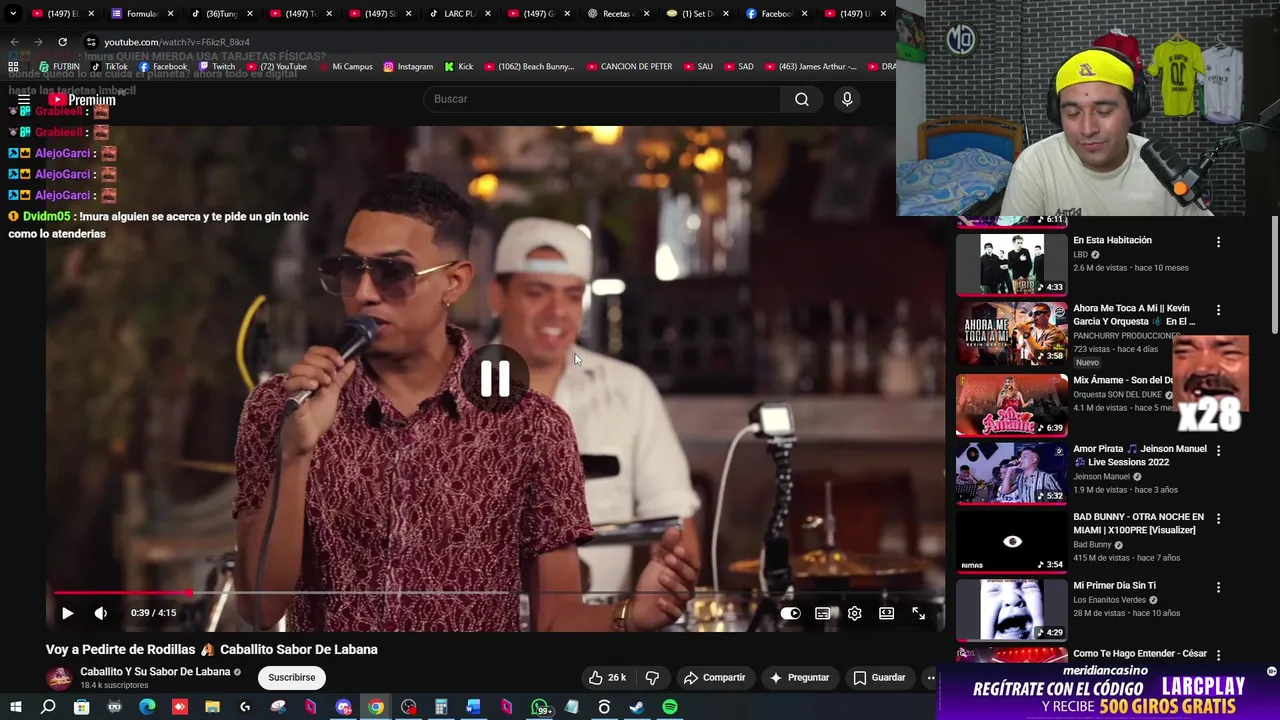This screenshot has width=1280, height=720.
Task: Click the site info icon in address bar
Action: coord(90,42)
